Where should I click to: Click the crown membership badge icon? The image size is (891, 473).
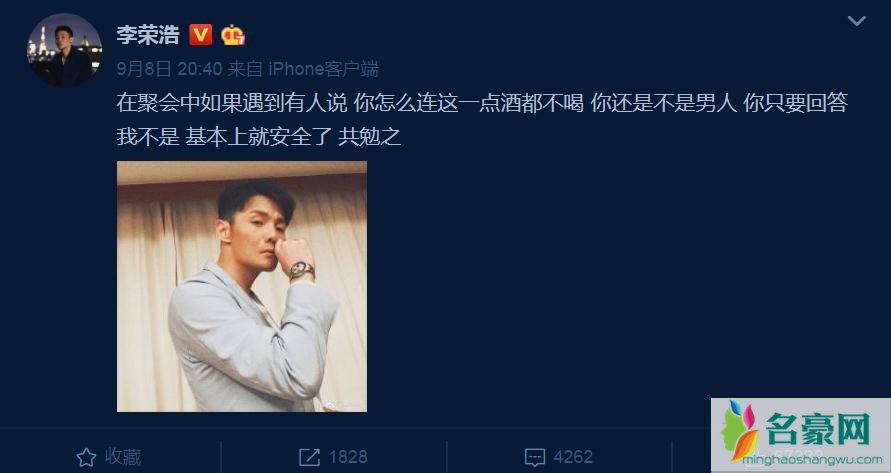[232, 35]
